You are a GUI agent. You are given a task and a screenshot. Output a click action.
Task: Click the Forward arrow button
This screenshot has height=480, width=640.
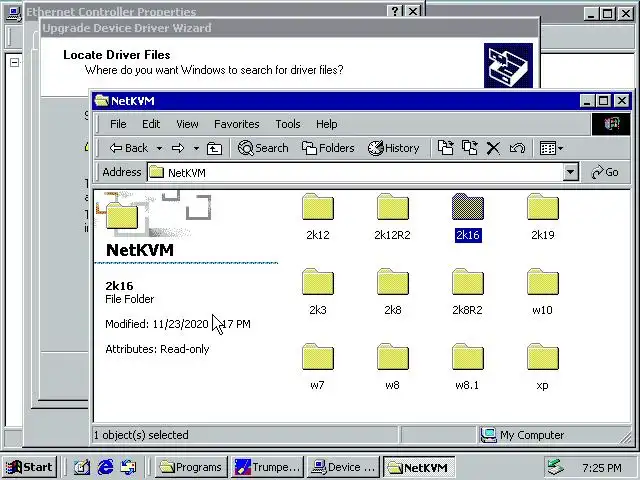tap(178, 148)
